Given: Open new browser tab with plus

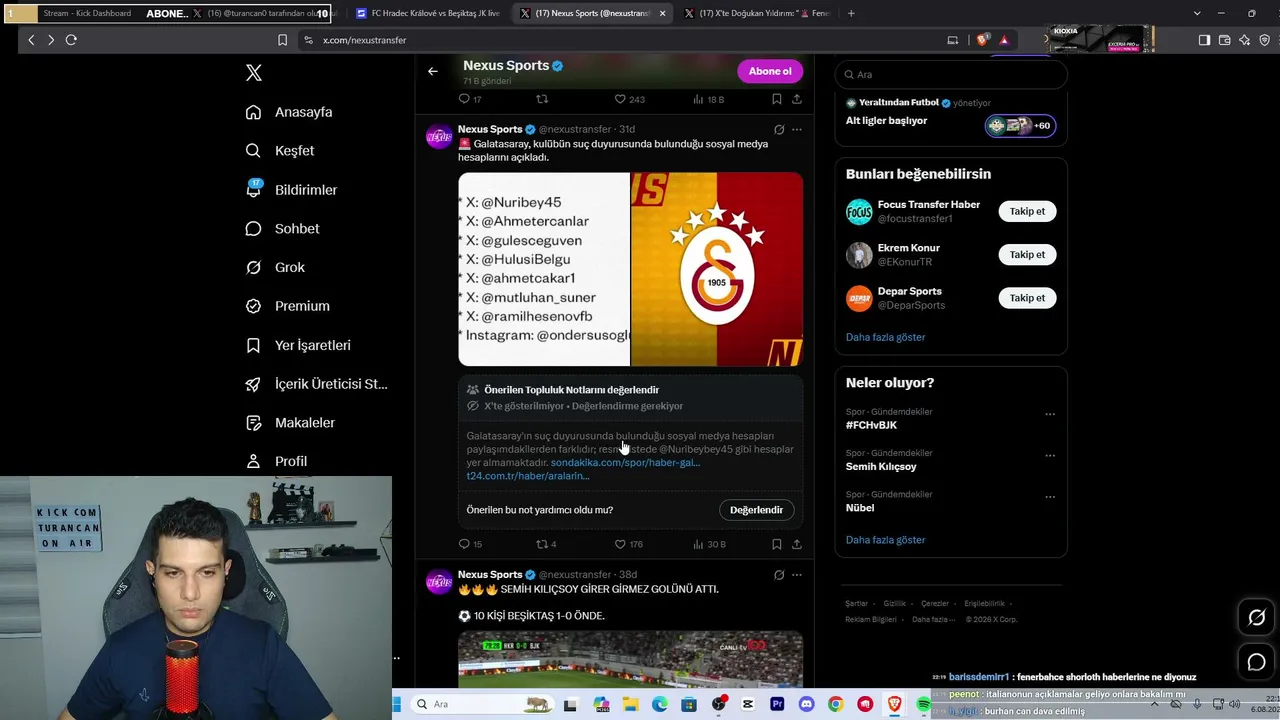Looking at the screenshot, I should tap(851, 13).
